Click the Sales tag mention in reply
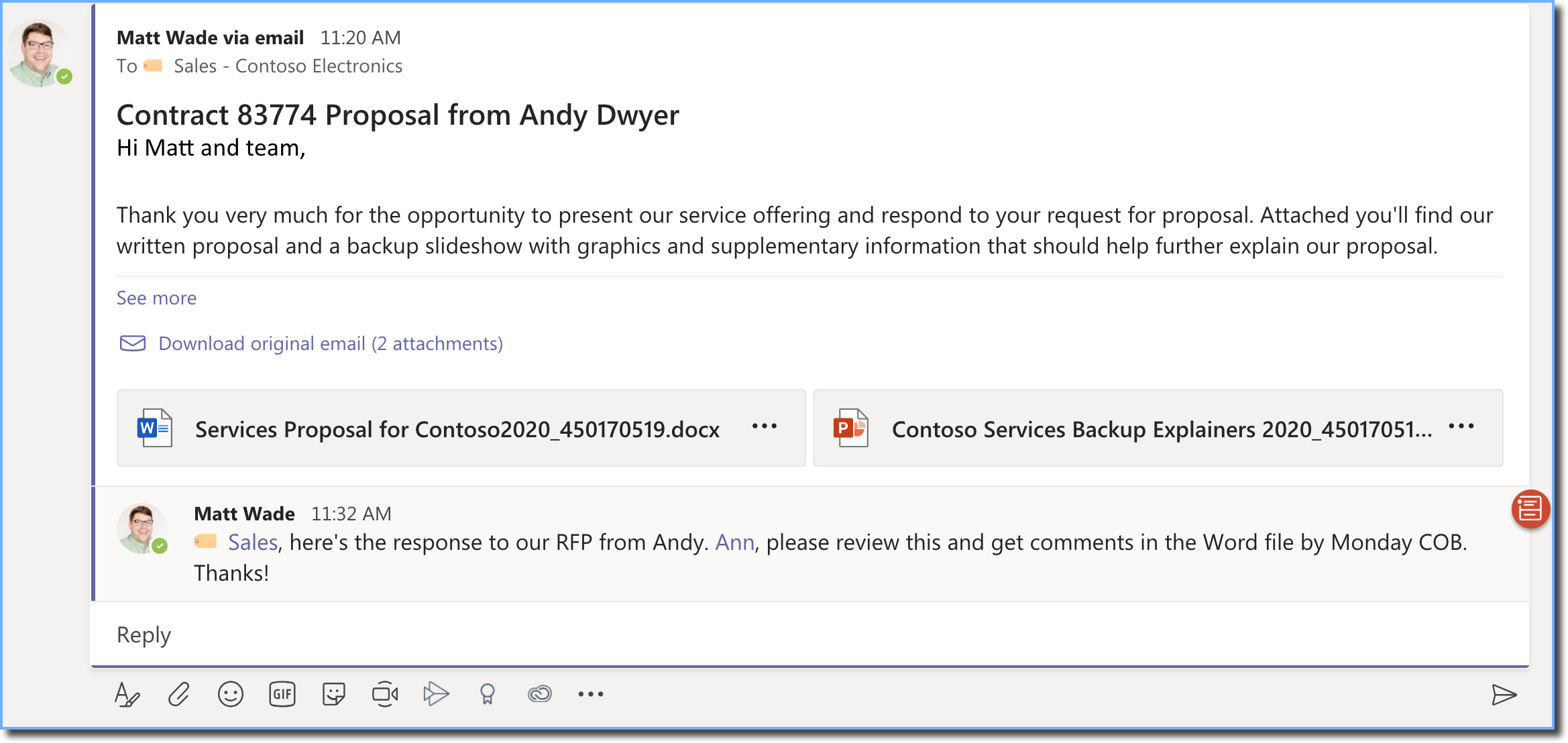Screen dimensions: 1568x743 252,542
